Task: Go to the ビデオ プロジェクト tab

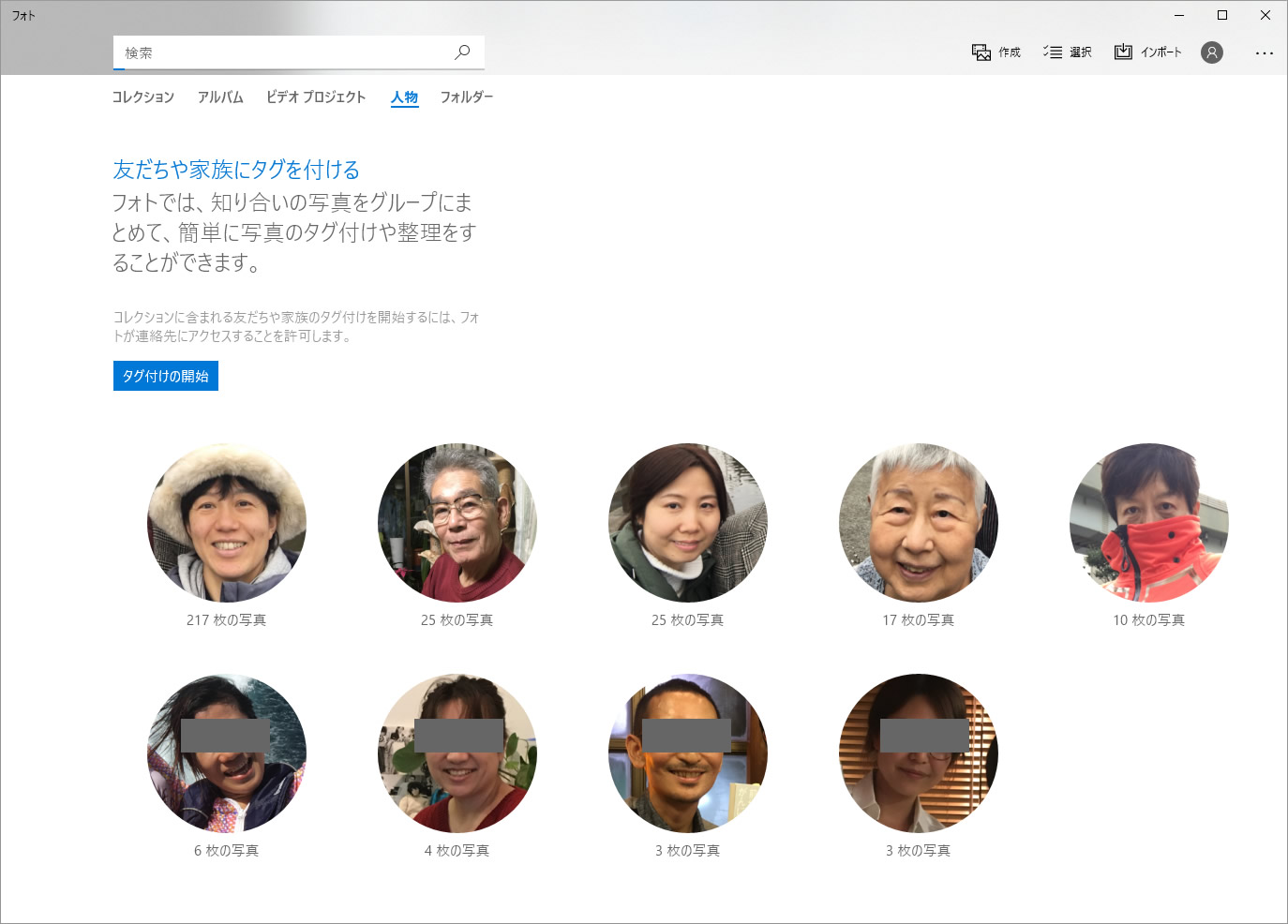Action: click(316, 97)
